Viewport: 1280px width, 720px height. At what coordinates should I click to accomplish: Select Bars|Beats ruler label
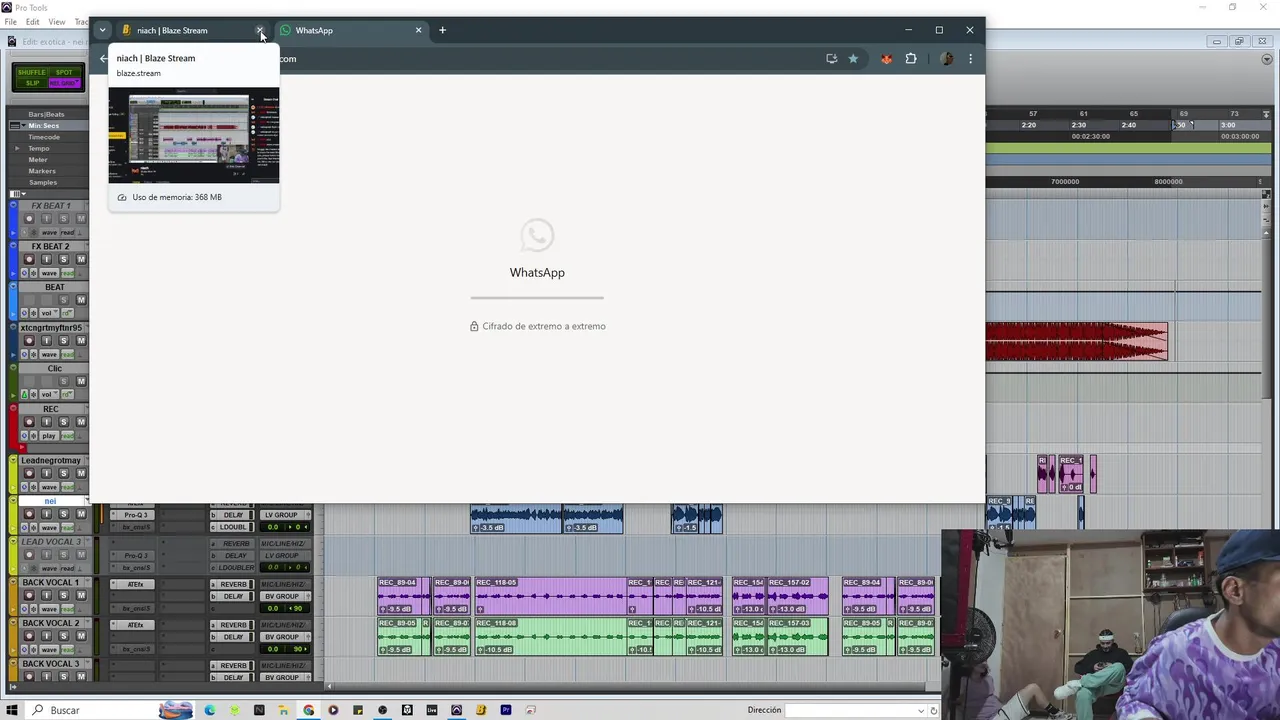46,114
